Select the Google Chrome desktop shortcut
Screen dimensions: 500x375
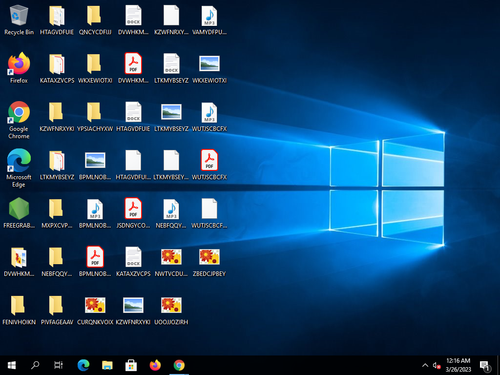coord(19,120)
